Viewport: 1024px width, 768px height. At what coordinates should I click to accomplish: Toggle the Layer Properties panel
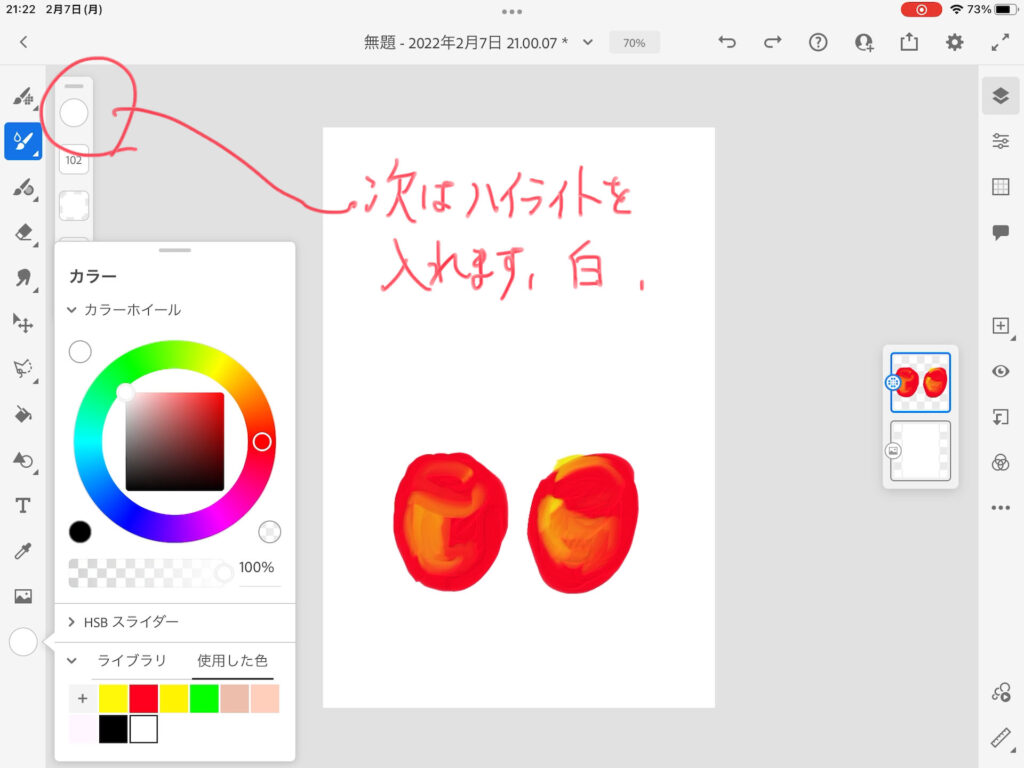1000,141
